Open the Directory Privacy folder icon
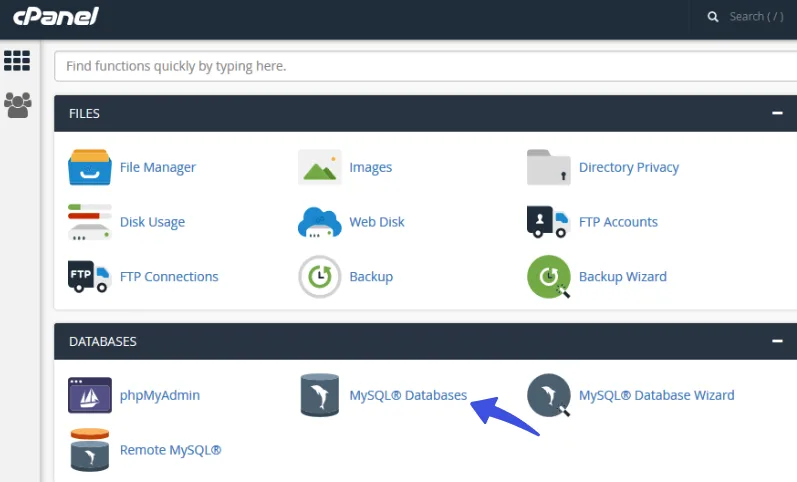The width and height of the screenshot is (797, 482). click(548, 167)
